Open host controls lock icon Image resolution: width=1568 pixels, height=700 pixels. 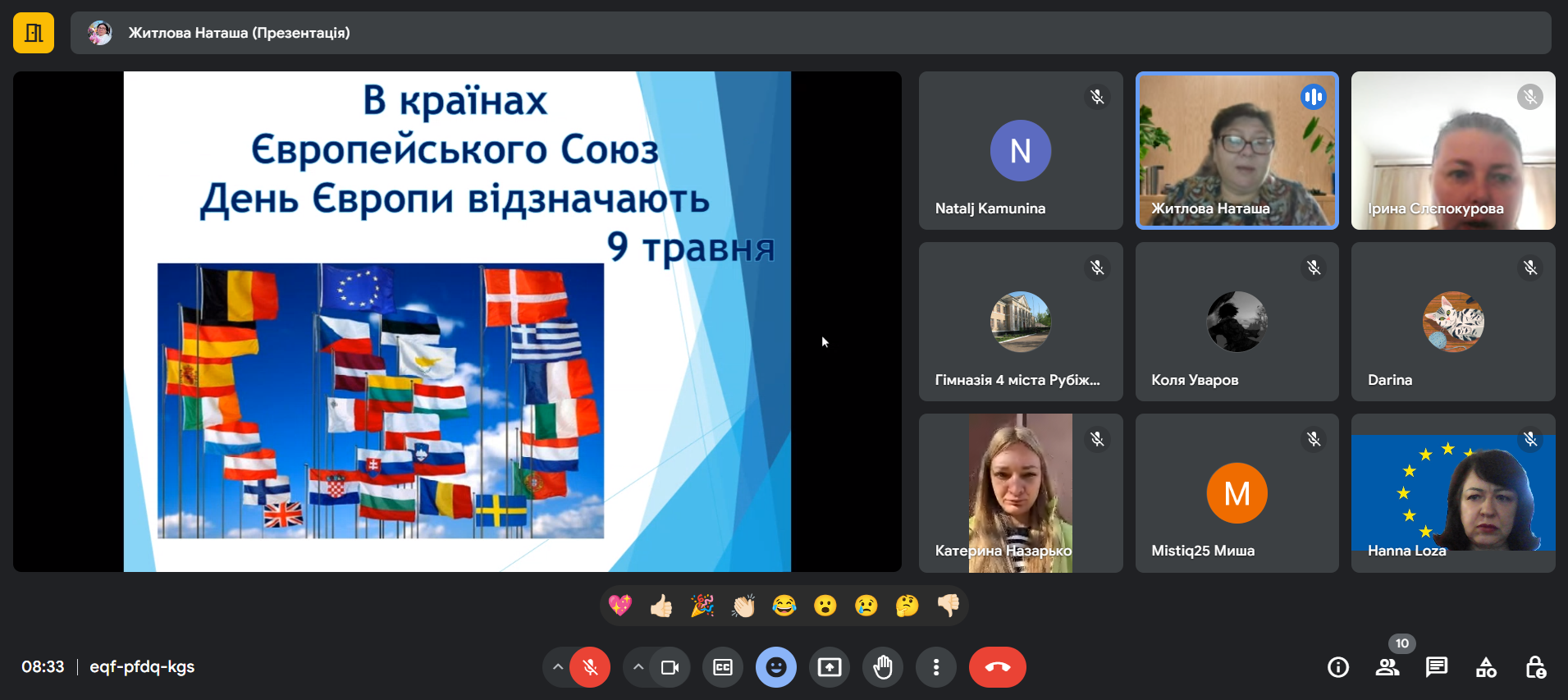pyautogui.click(x=1535, y=667)
